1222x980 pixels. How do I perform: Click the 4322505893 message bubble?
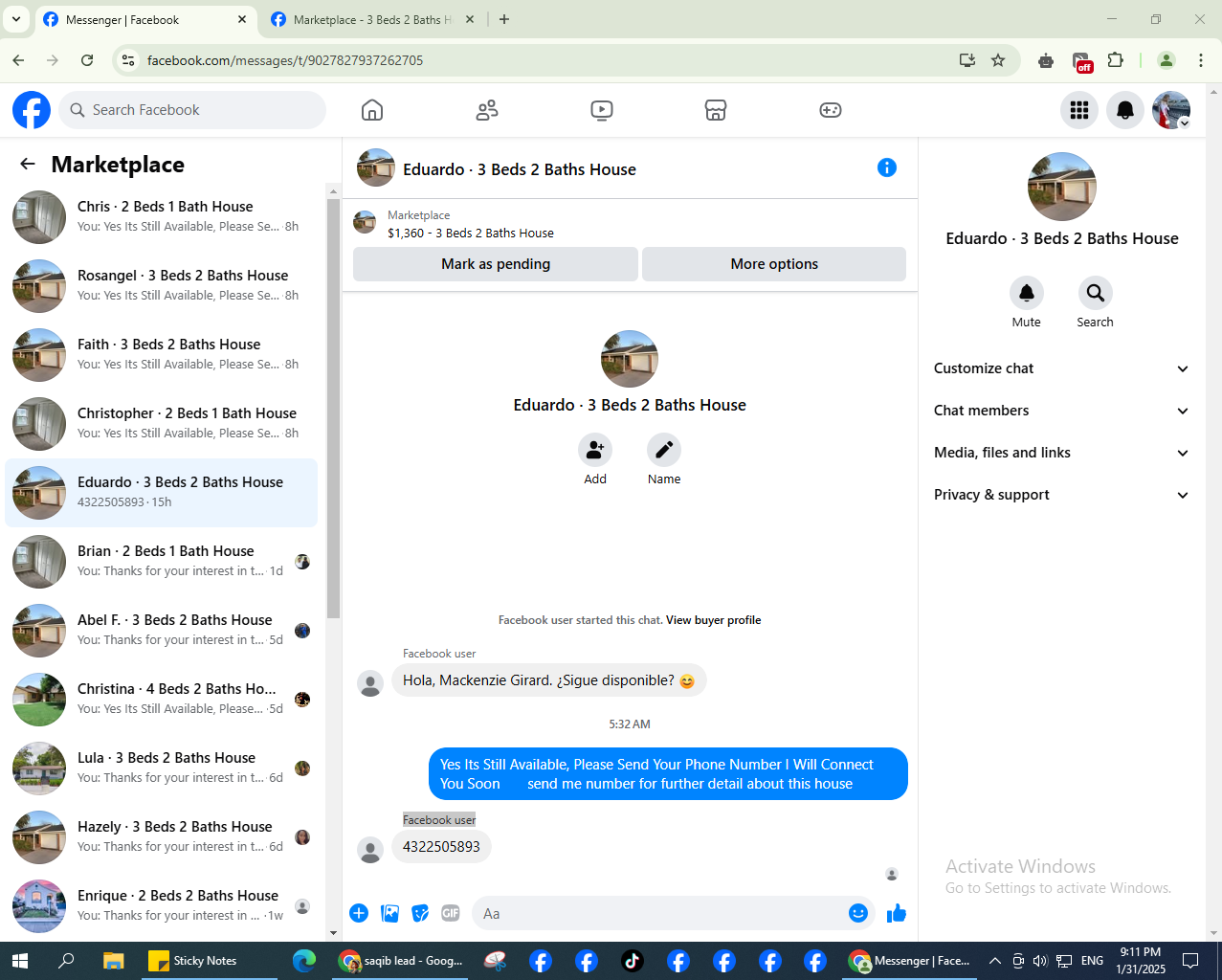441,847
